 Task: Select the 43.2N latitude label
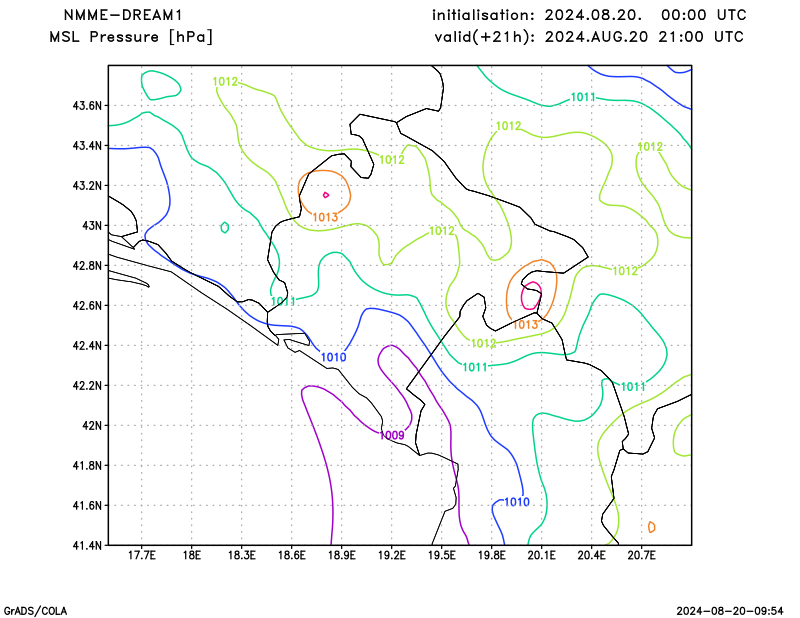tap(87, 186)
